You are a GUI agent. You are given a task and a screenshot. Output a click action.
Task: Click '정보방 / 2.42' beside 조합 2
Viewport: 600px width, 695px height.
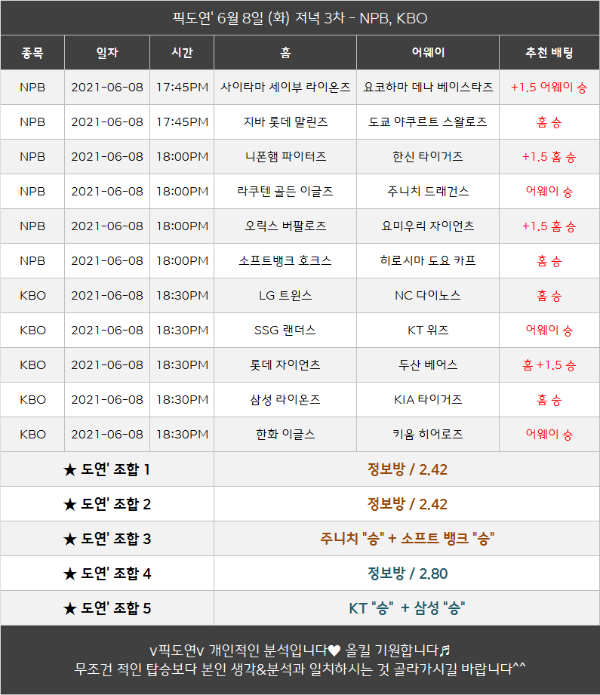coord(407,504)
